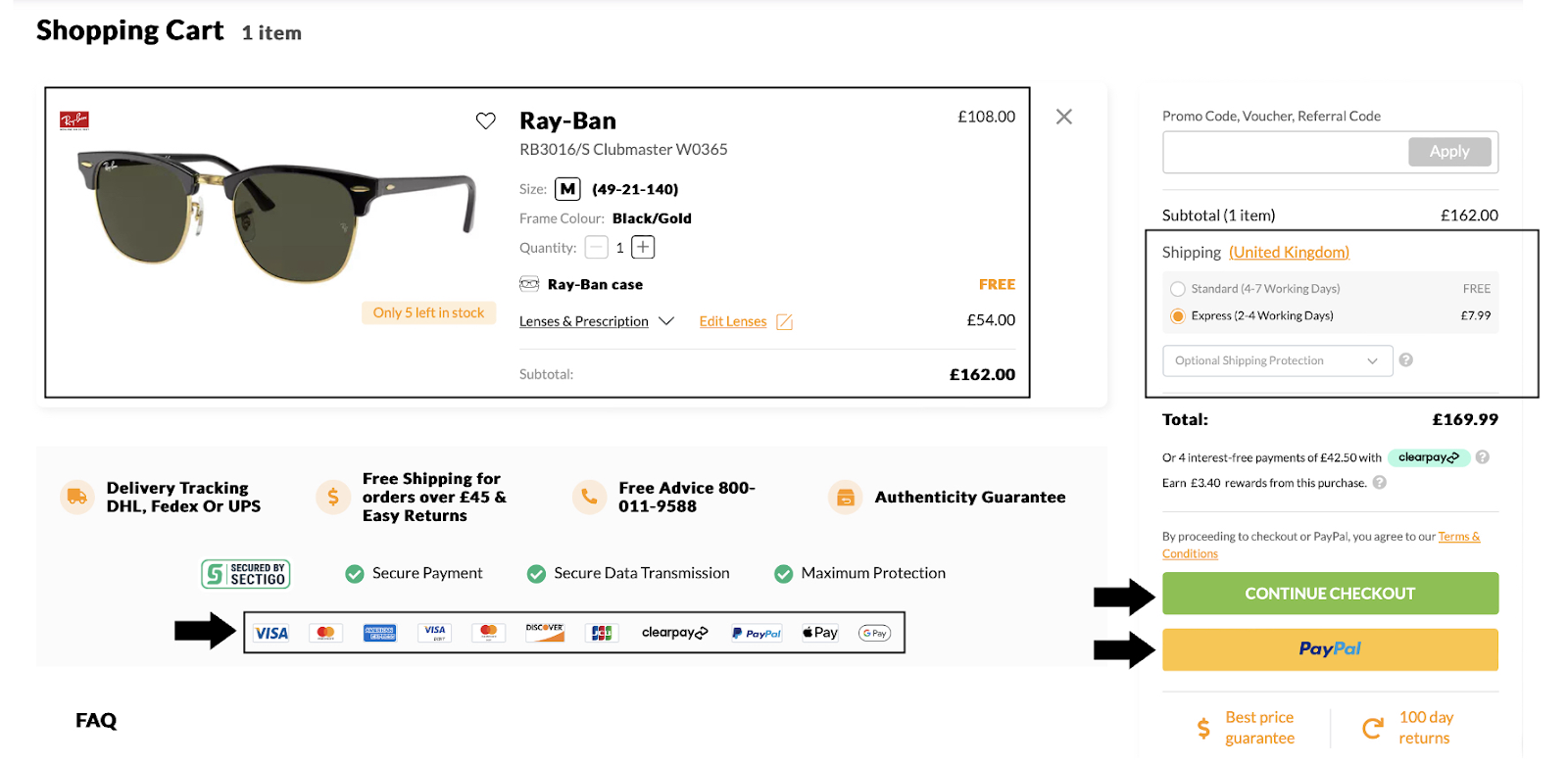Pay with the yellow PayPal button
Image resolution: width=1568 pixels, height=764 pixels.
click(1330, 649)
